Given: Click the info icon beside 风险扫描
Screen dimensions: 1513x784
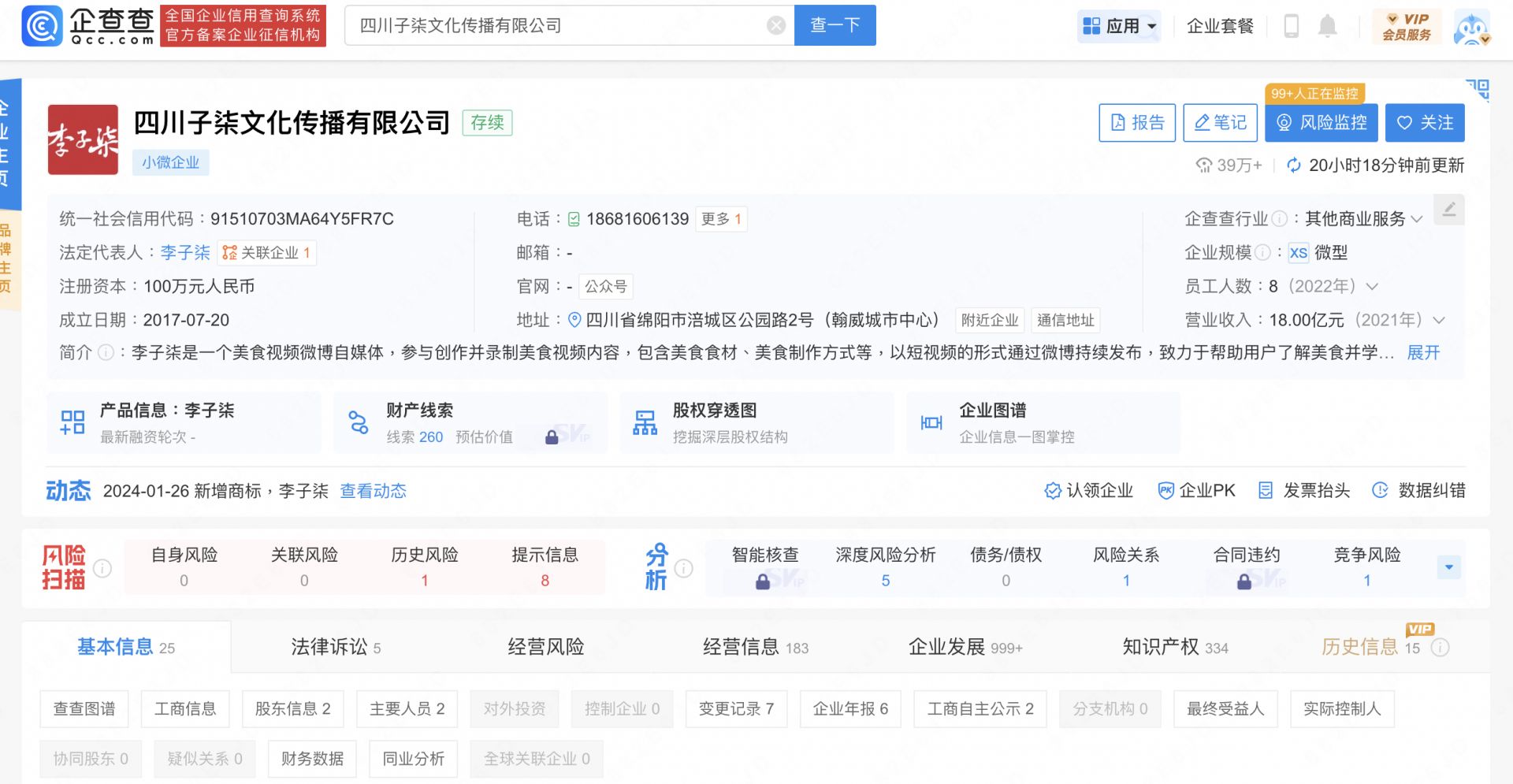Looking at the screenshot, I should point(102,567).
